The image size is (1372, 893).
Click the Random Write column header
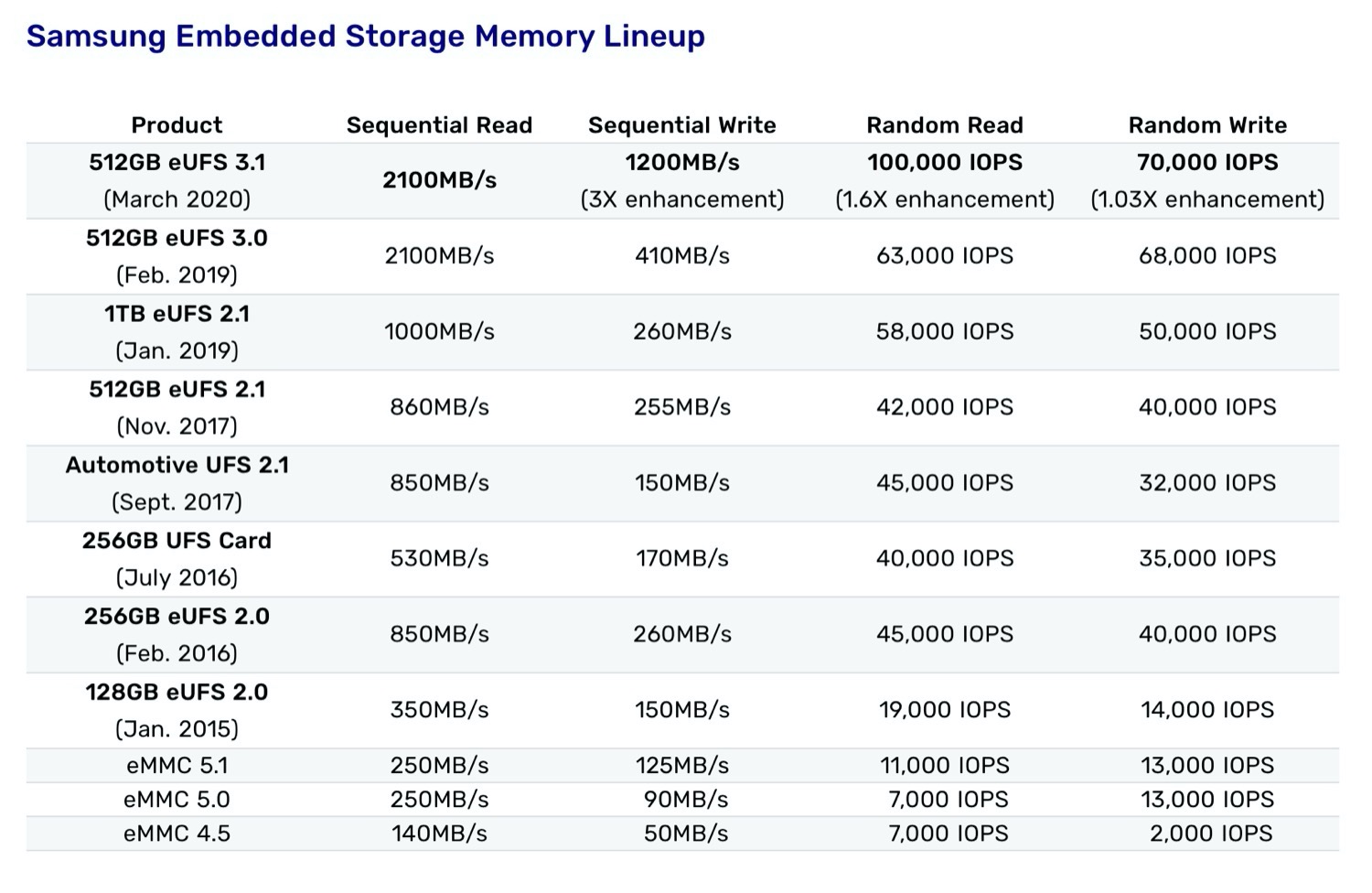click(1206, 125)
